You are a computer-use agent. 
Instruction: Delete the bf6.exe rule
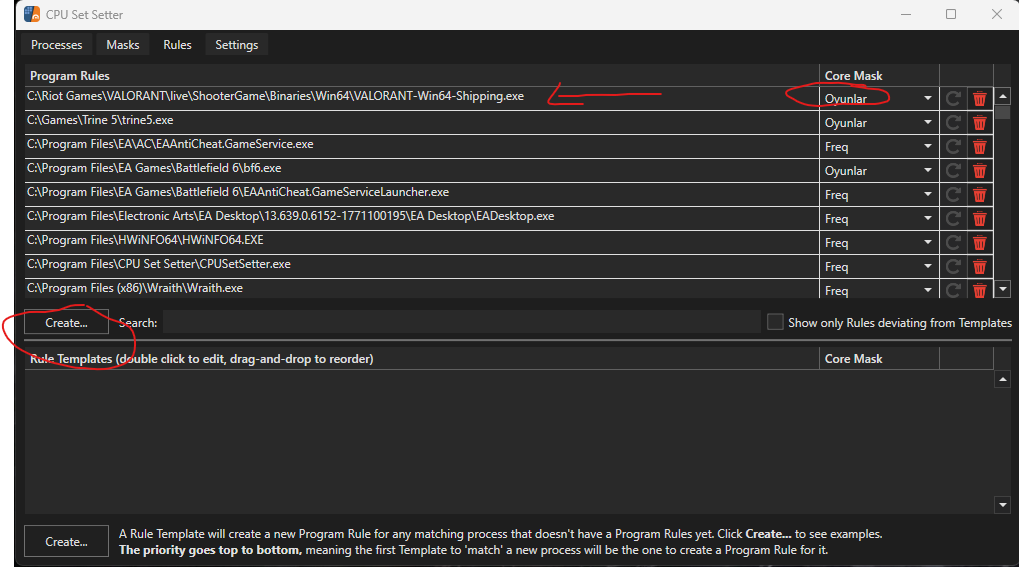click(x=979, y=171)
